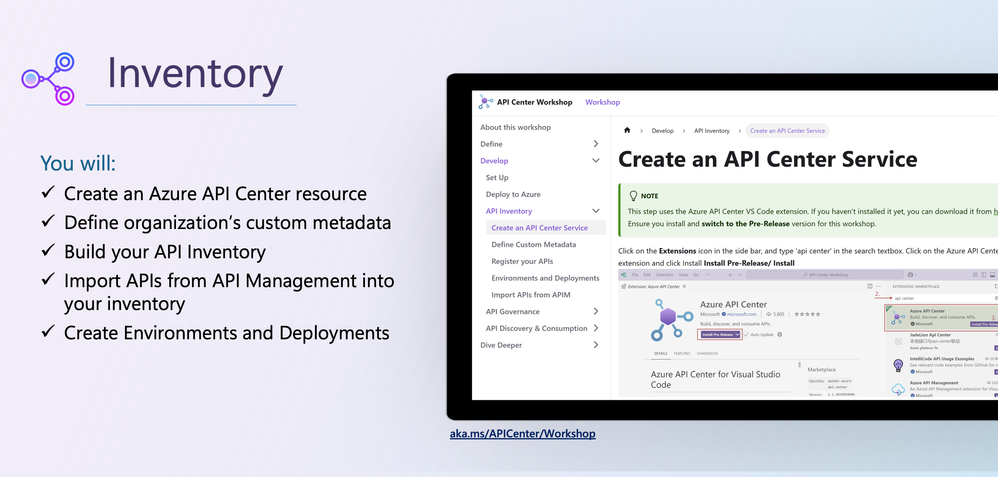998x477 pixels.
Task: Collapse the Develop section chevron
Action: [x=596, y=160]
